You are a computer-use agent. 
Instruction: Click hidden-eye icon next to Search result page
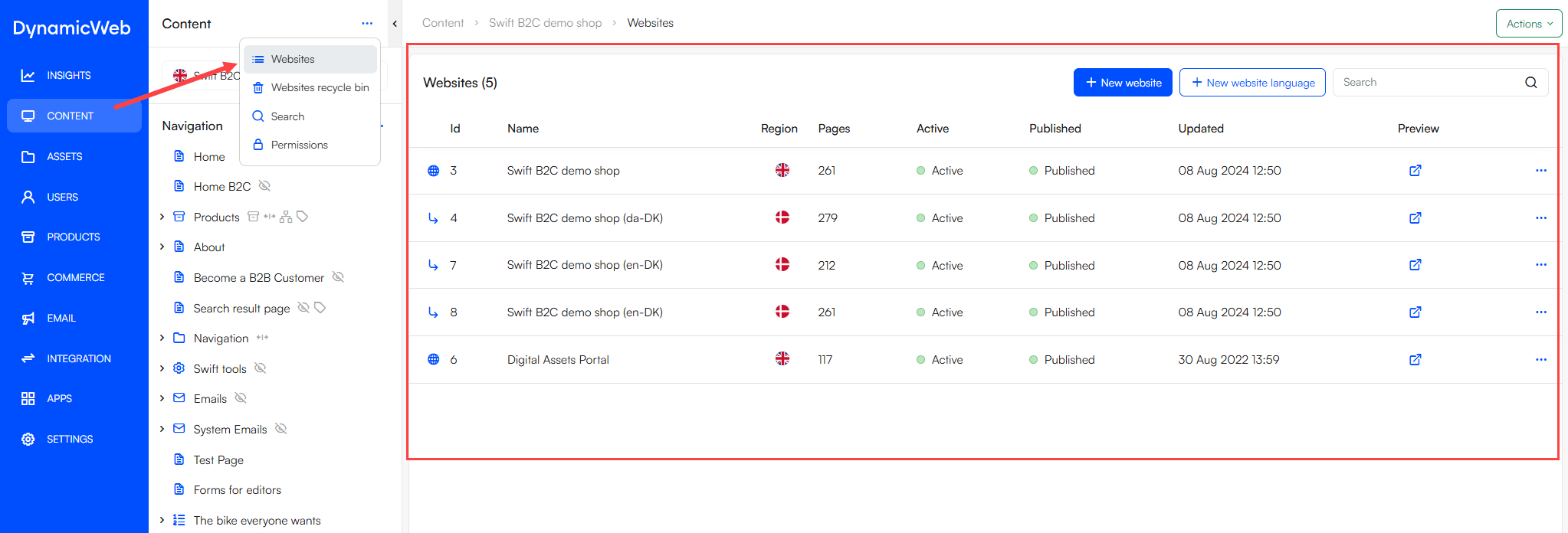click(303, 307)
